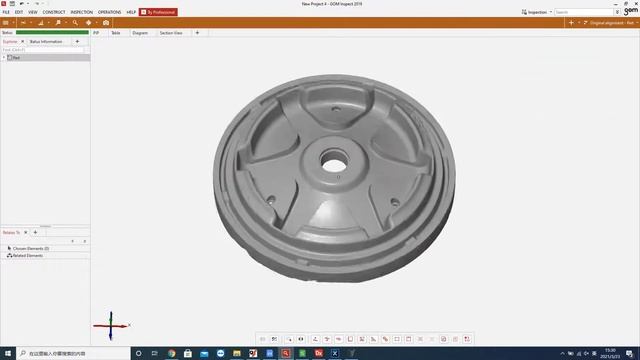Switch to the Section View tab
Screen dimensions: 640x360
[171, 33]
